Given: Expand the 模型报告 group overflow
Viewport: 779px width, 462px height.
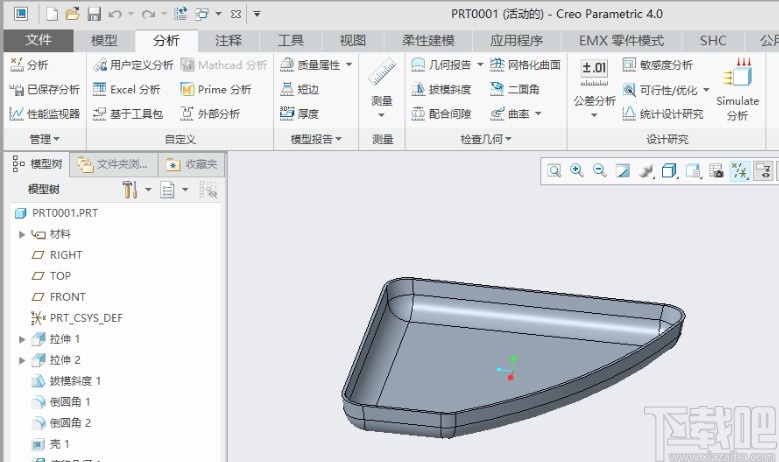Looking at the screenshot, I should pyautogui.click(x=316, y=139).
